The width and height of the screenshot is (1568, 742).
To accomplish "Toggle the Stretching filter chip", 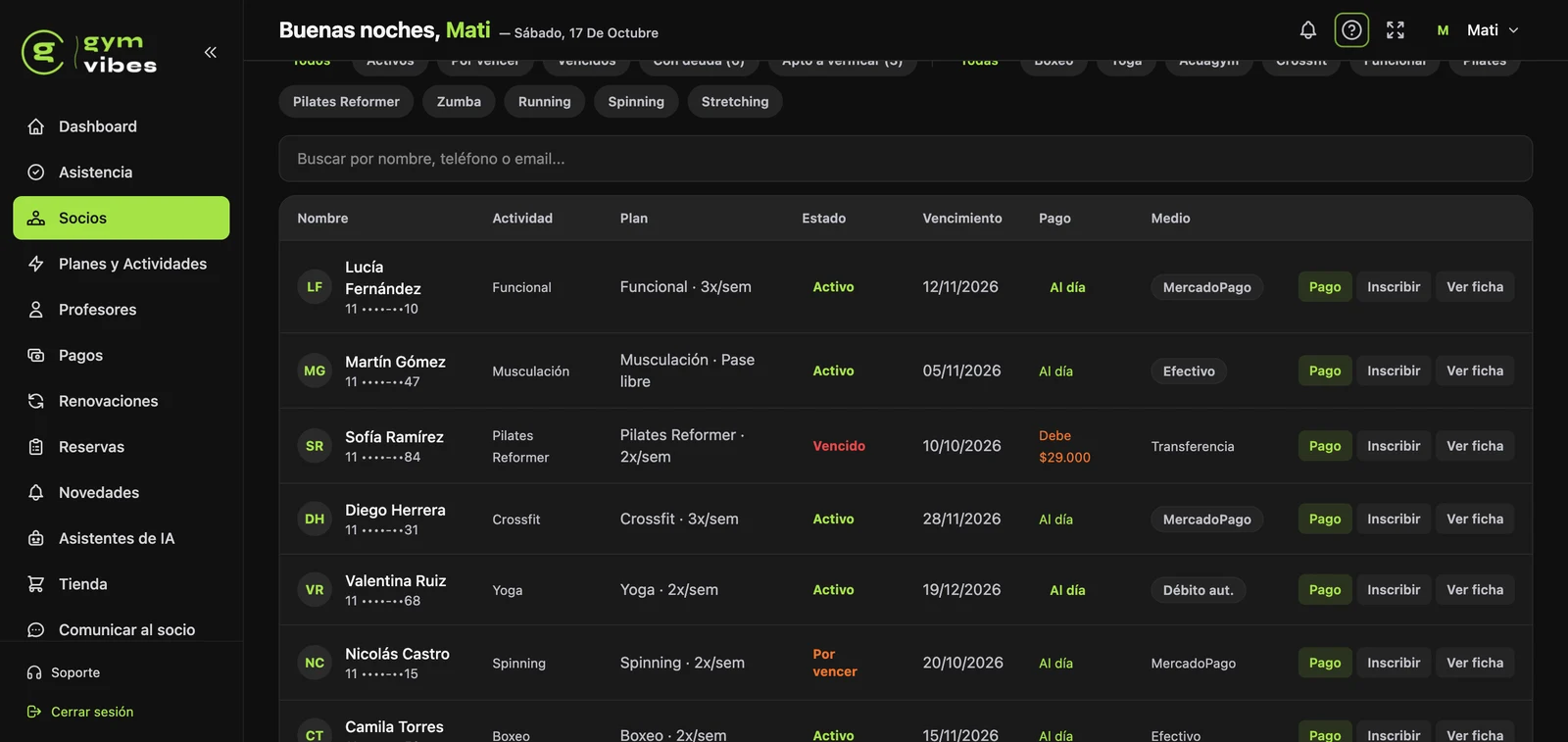I will tap(735, 101).
